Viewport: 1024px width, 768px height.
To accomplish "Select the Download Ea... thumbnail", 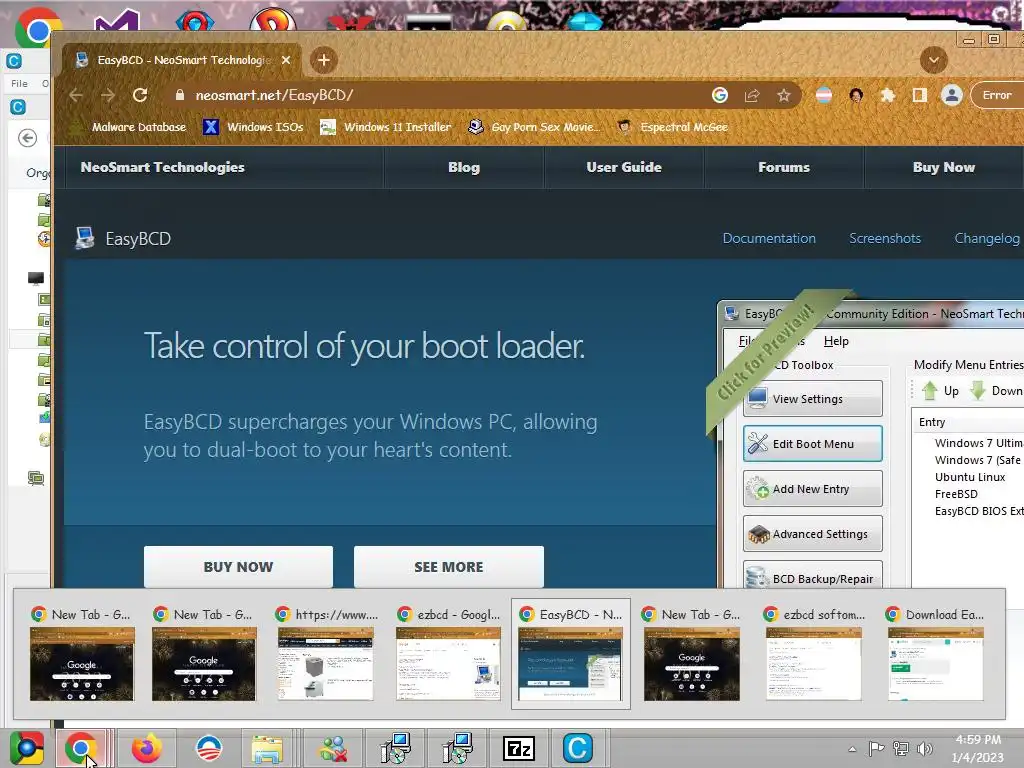I will 936,654.
